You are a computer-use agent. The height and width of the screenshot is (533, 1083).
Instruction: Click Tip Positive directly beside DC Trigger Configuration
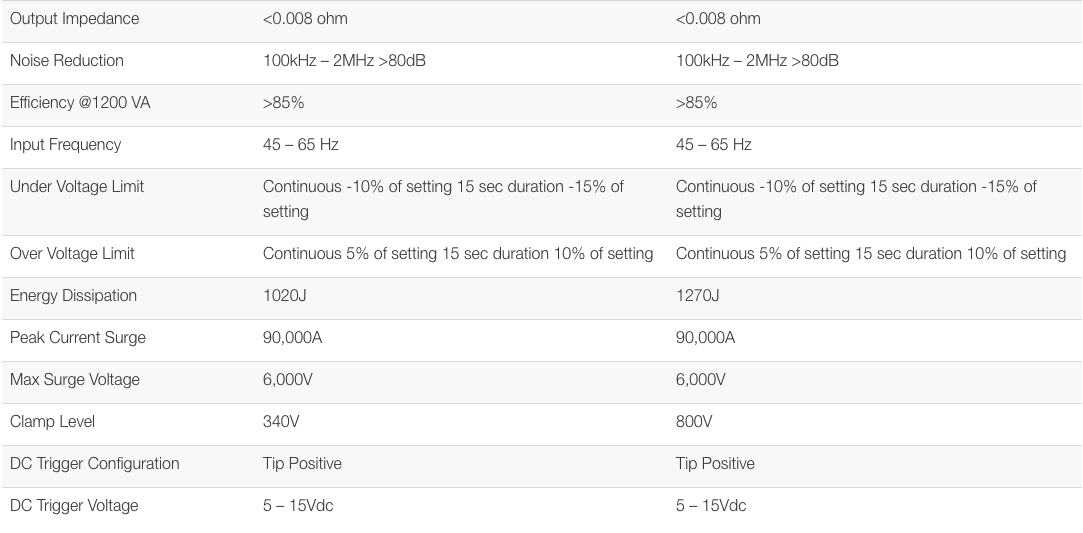click(x=302, y=464)
